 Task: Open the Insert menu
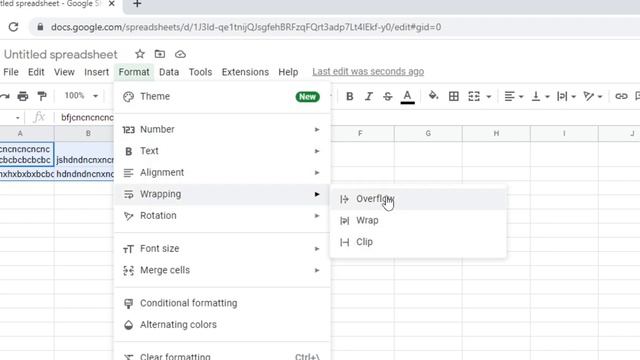96,72
